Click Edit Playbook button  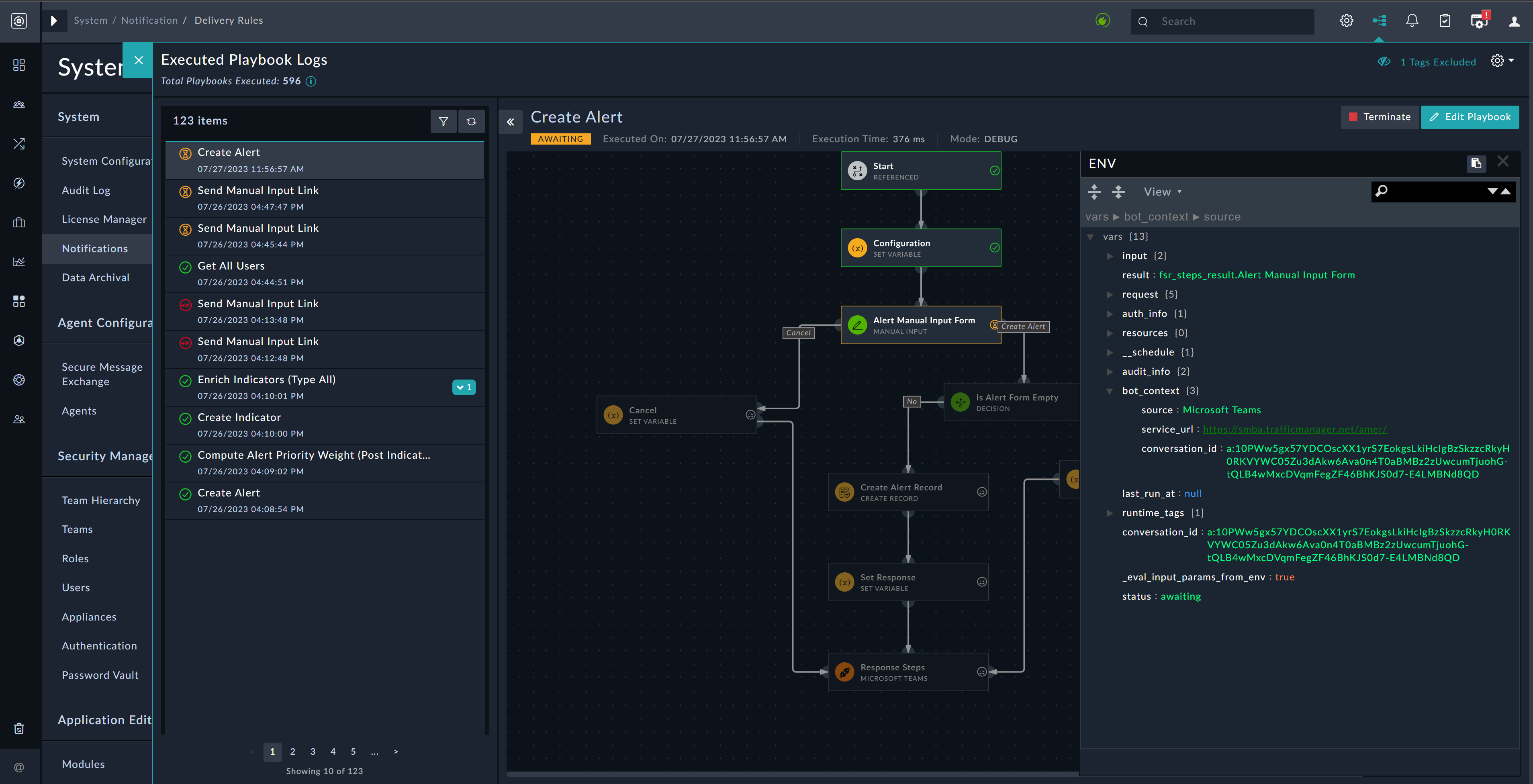pos(1469,117)
